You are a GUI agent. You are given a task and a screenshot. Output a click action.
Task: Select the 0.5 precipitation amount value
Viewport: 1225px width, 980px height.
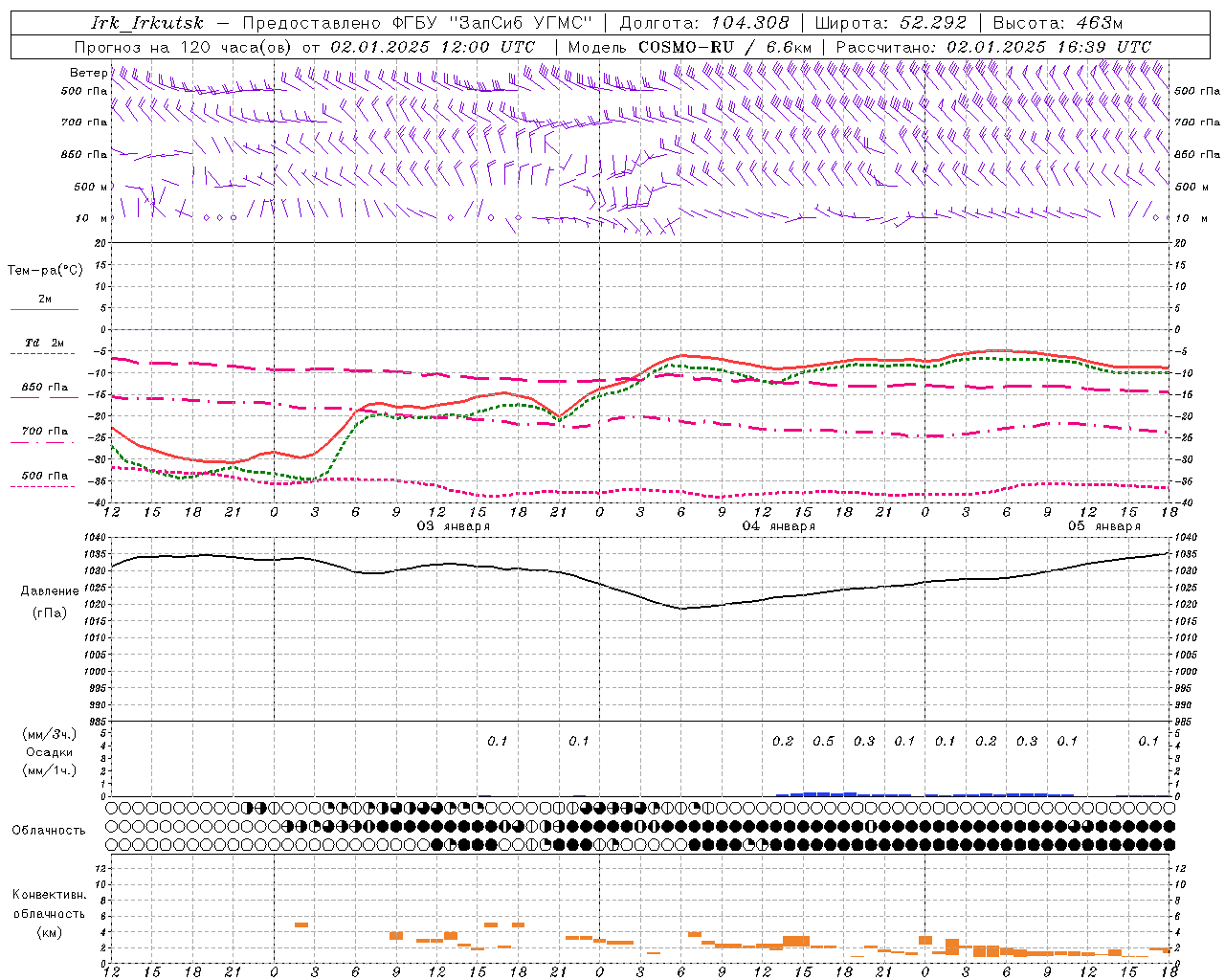[x=823, y=741]
